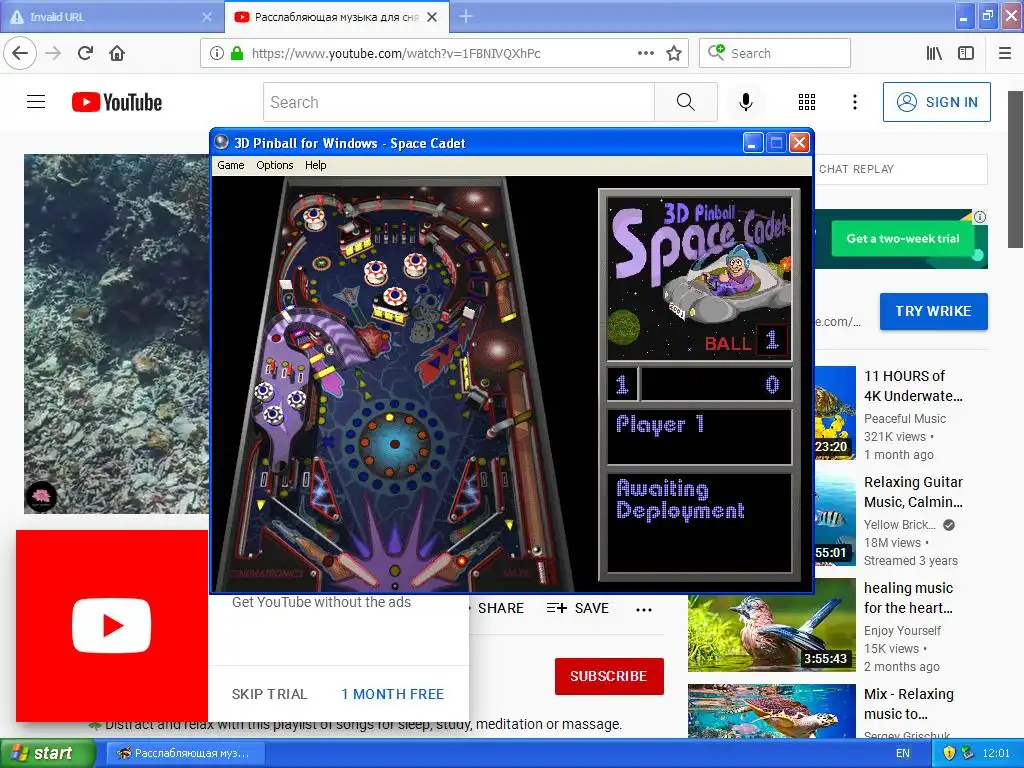Click SAVE to playlist button
This screenshot has height=768, width=1024.
[x=578, y=608]
